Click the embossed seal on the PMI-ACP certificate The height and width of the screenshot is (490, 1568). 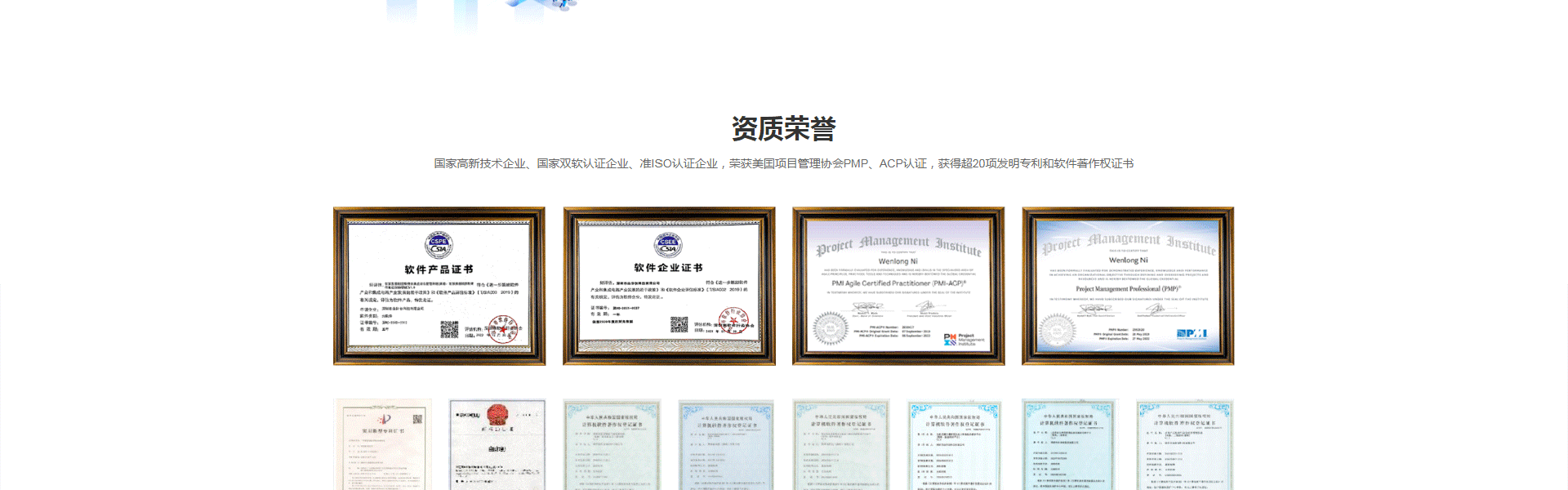(x=830, y=328)
